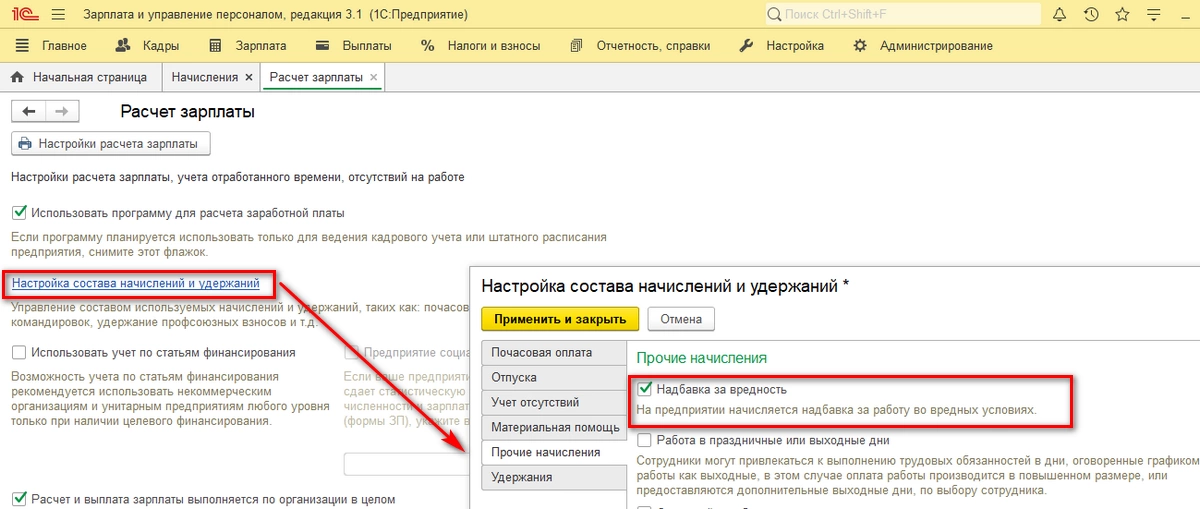Open the Администрирование section
The height and width of the screenshot is (509, 1200).
pyautogui.click(x=923, y=46)
